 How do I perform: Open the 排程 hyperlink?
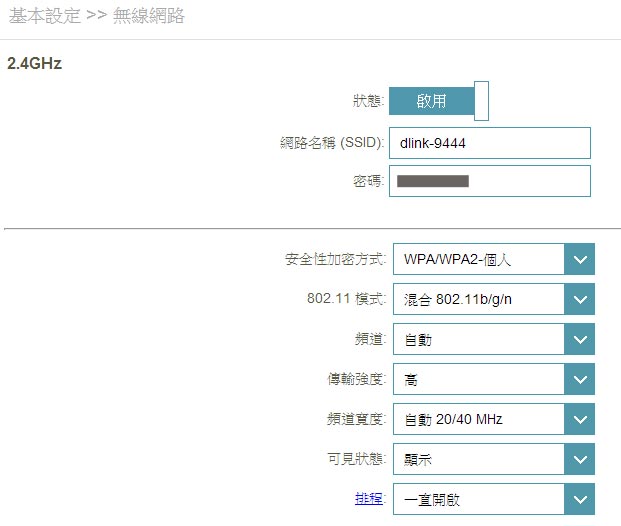pos(368,498)
